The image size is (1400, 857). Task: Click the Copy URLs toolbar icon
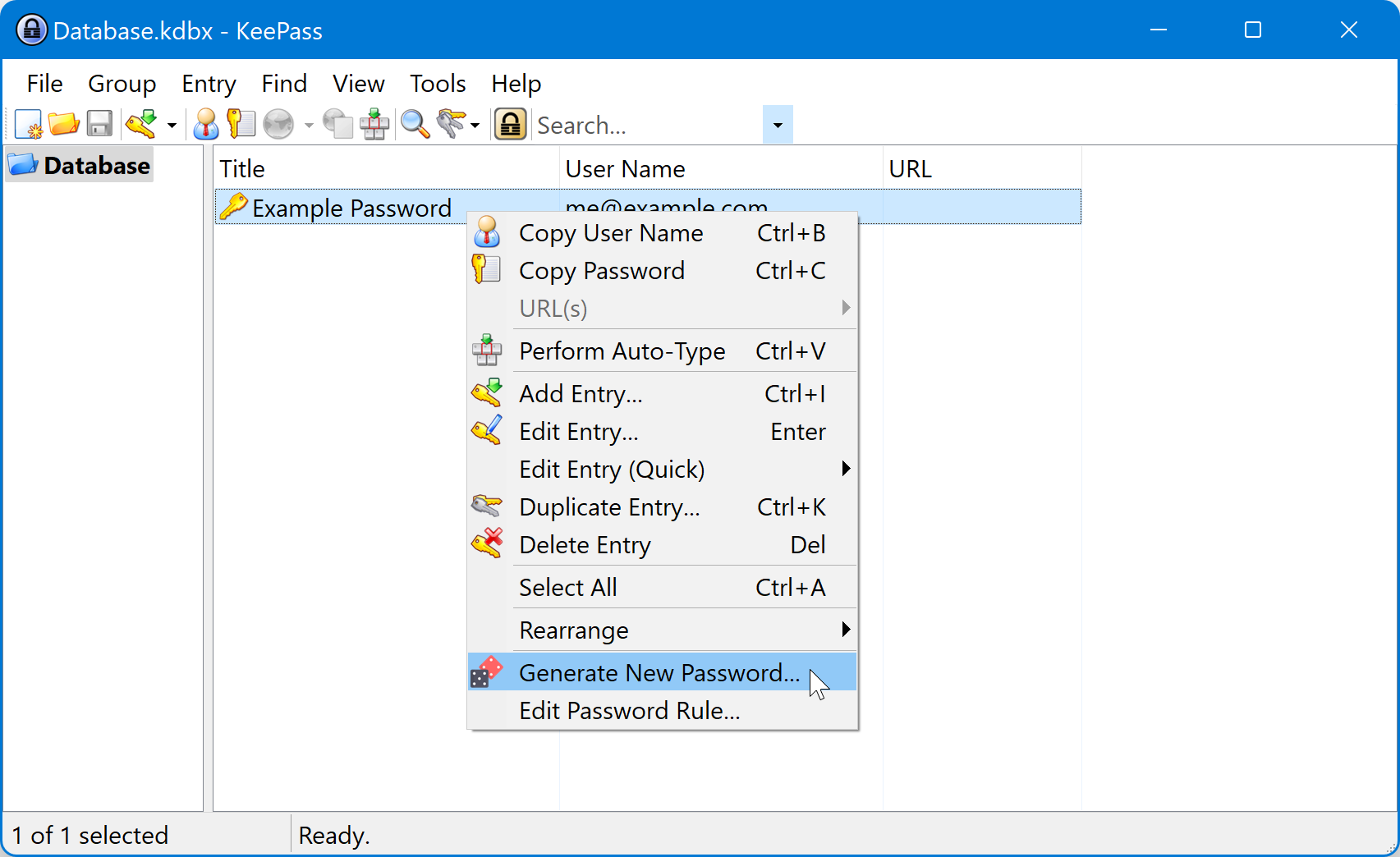point(337,125)
